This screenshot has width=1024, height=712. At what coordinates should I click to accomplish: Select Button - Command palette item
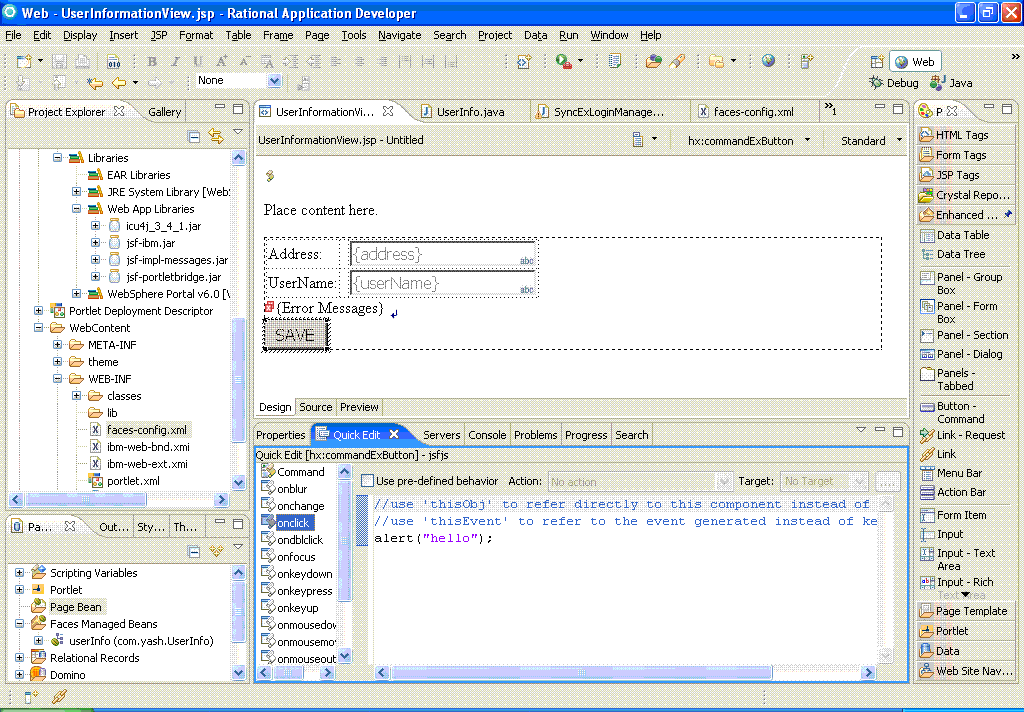tap(952, 412)
